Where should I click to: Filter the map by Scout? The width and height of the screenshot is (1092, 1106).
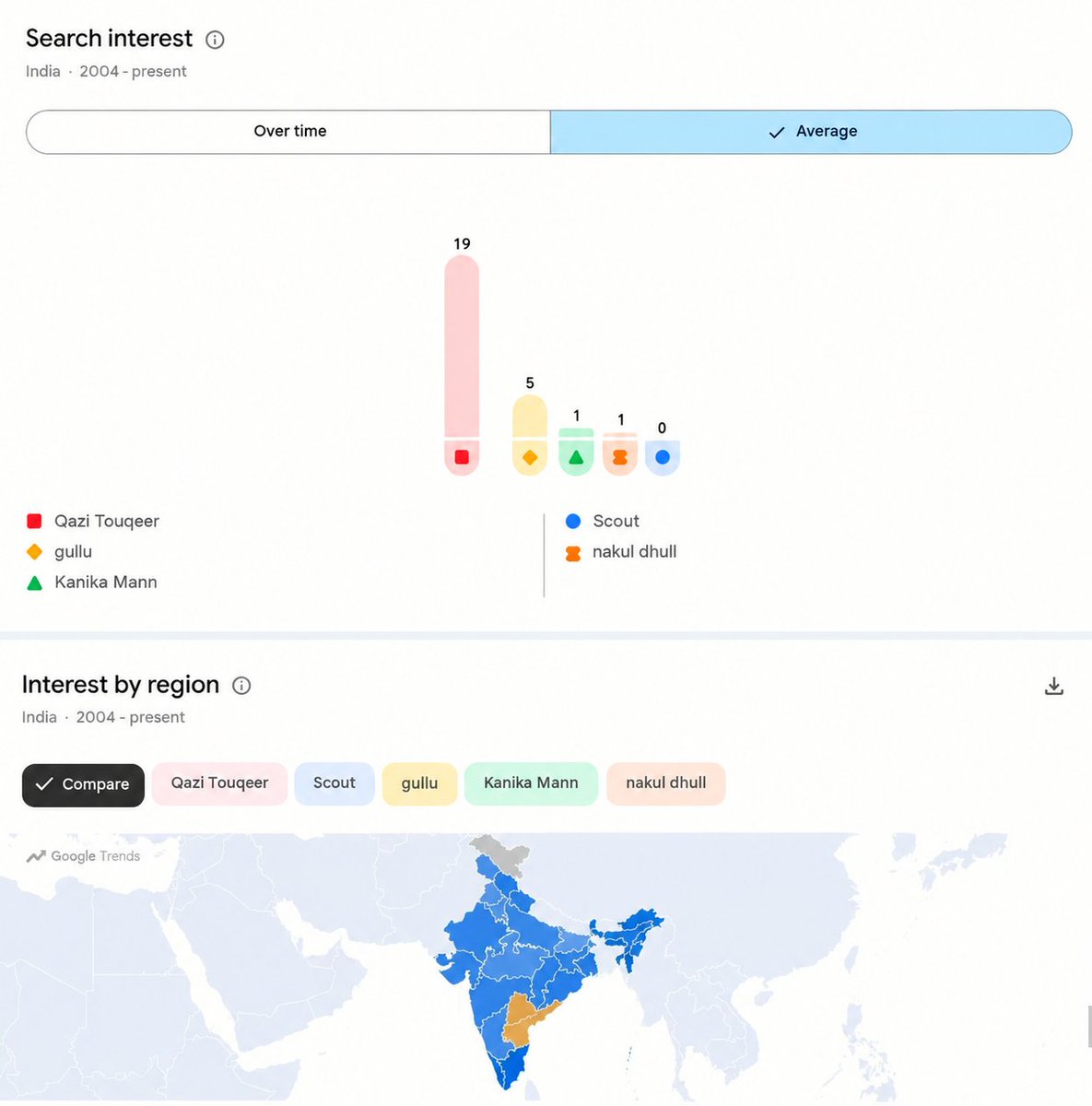tap(334, 783)
